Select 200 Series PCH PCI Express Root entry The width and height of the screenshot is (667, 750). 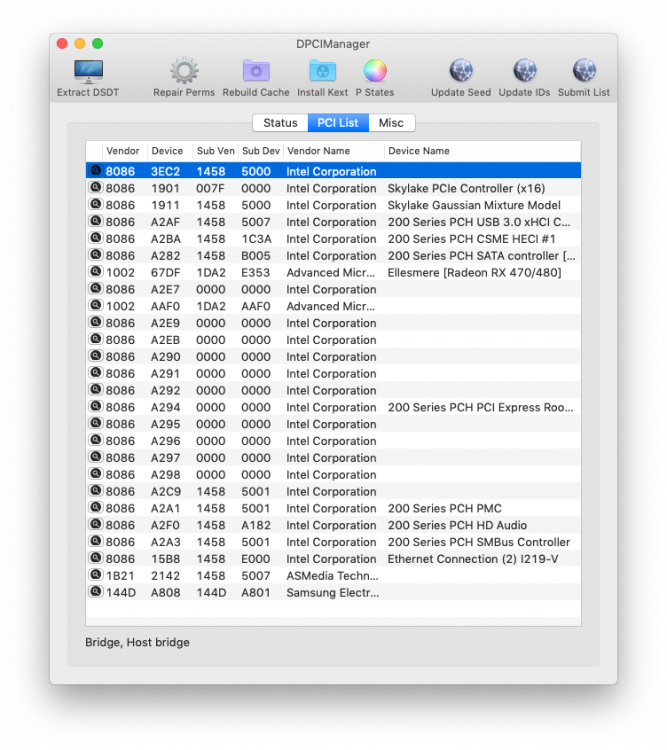[x=480, y=408]
